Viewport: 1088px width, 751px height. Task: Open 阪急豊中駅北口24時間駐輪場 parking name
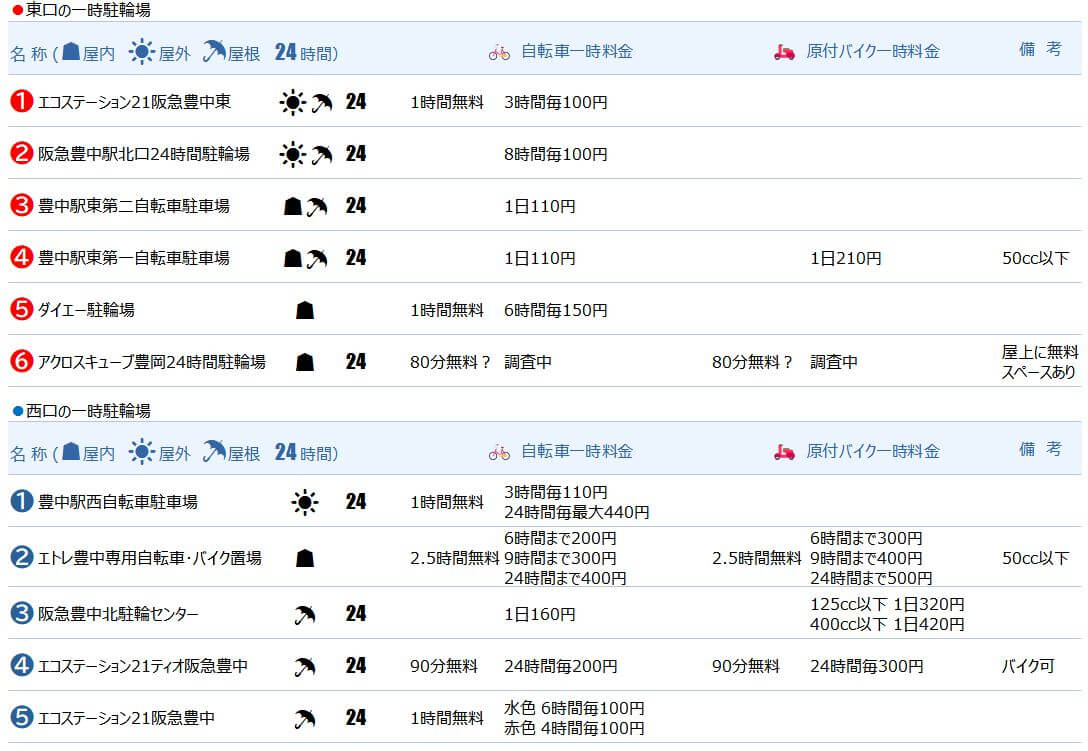pyautogui.click(x=143, y=154)
